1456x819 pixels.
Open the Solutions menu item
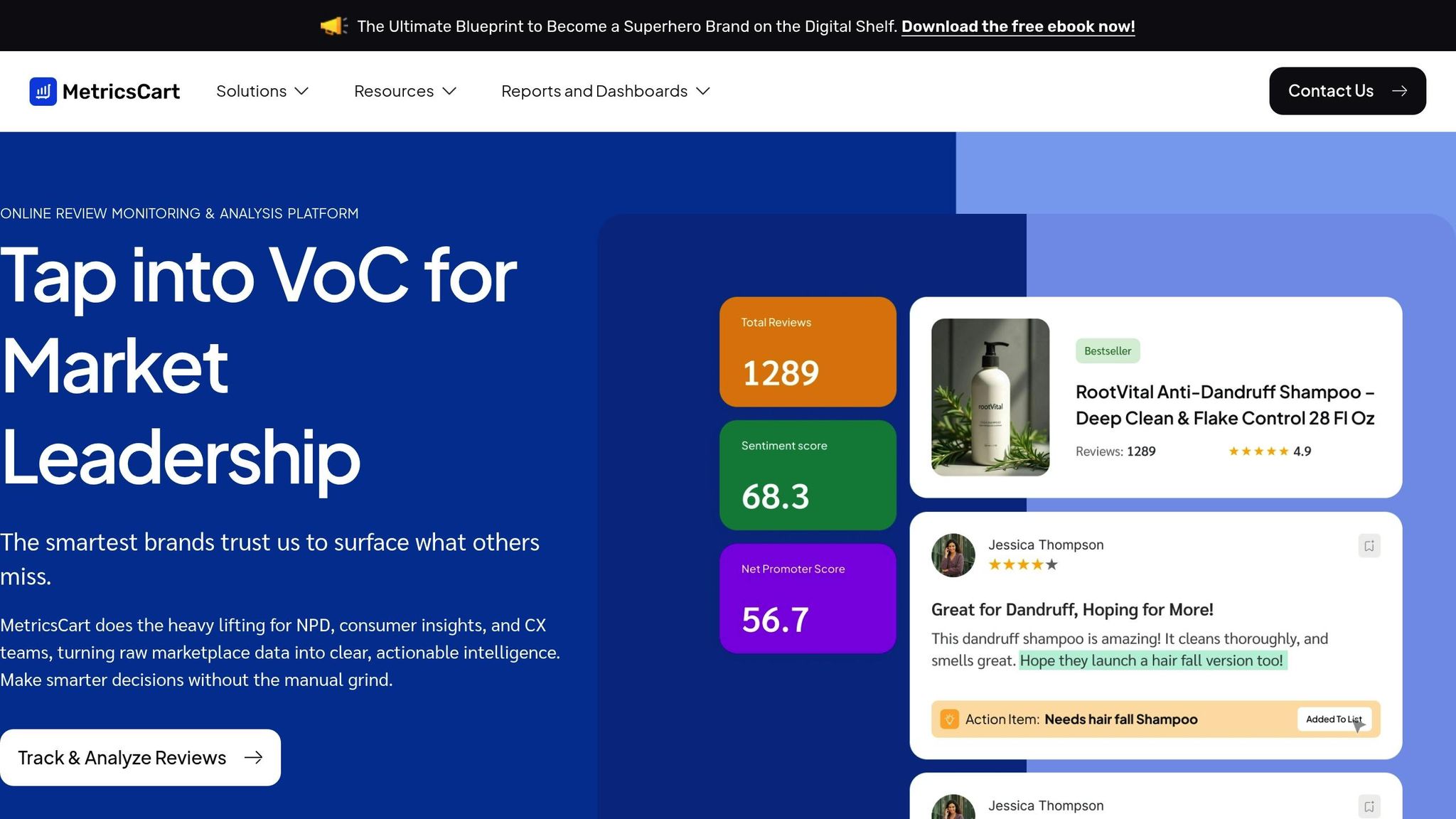pyautogui.click(x=251, y=91)
